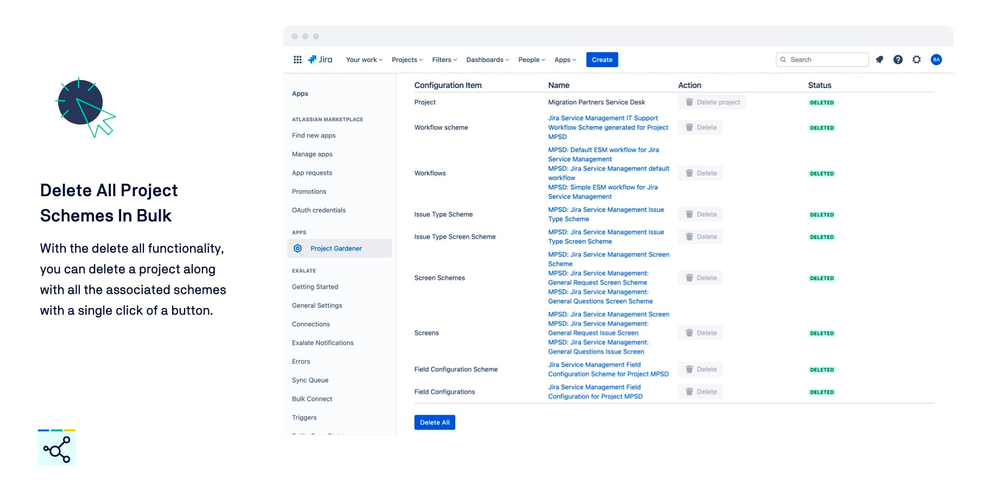The height and width of the screenshot is (489, 999).
Task: Open OAuth credentials in sidebar
Action: (x=319, y=210)
